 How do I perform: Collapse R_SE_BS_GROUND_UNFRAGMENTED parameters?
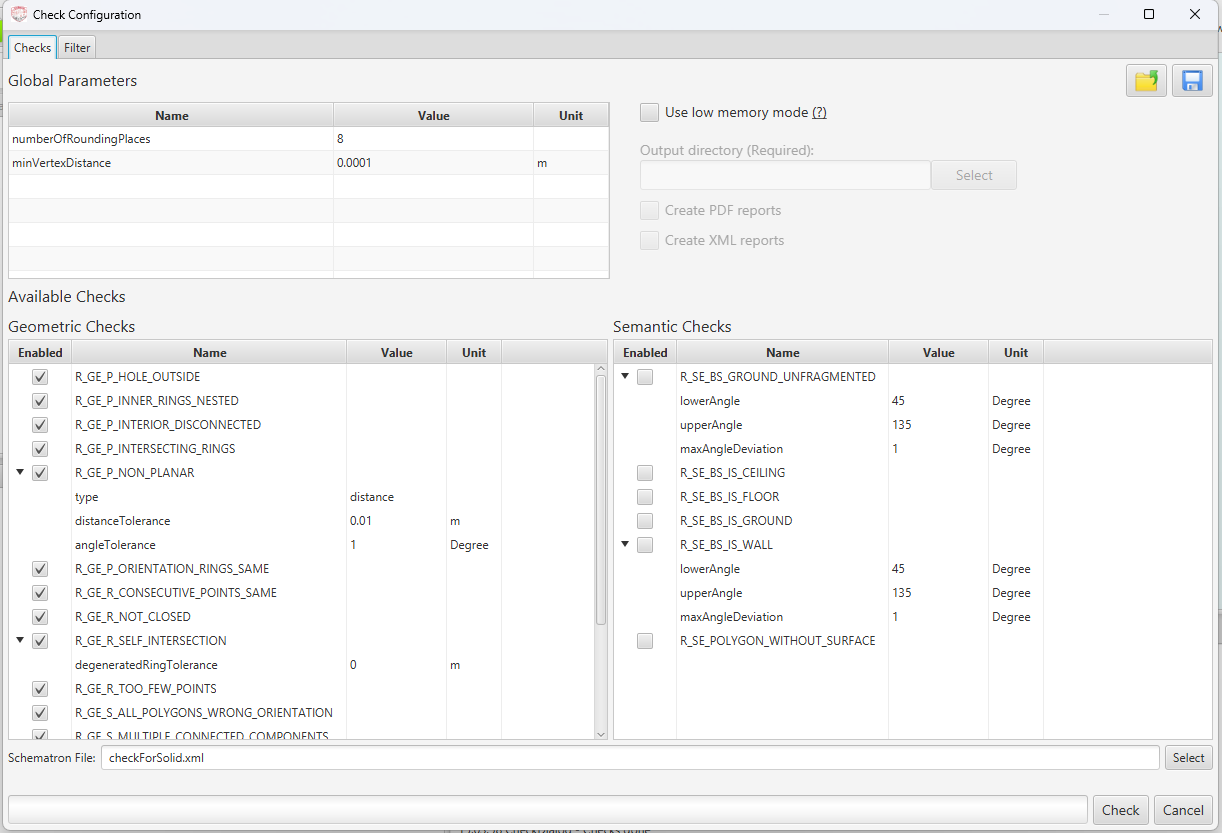(625, 376)
